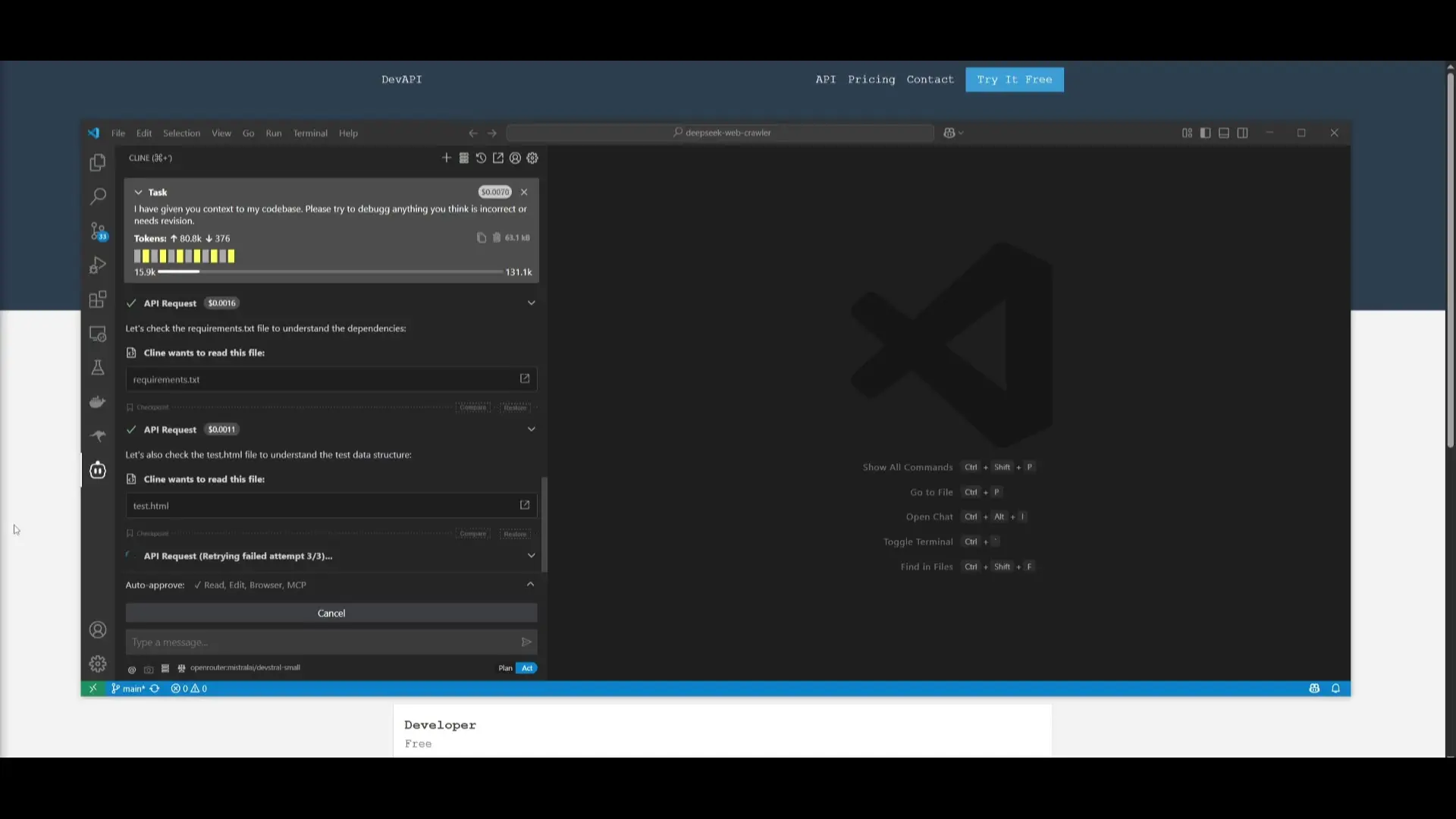Open the Explorer view in activity bar
The image size is (1456, 819).
98,162
